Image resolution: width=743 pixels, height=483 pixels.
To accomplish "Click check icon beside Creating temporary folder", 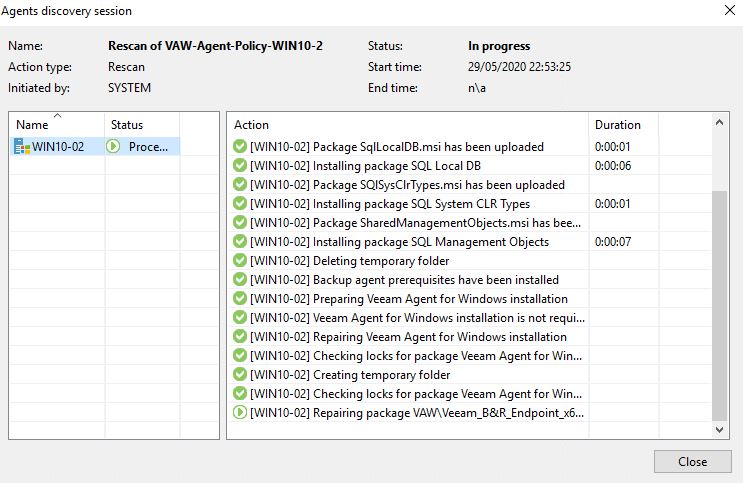I will (x=240, y=374).
